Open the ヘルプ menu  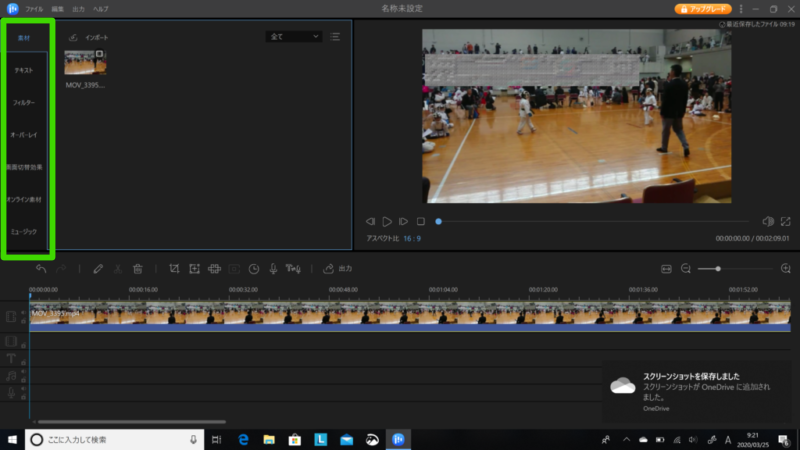tap(101, 9)
